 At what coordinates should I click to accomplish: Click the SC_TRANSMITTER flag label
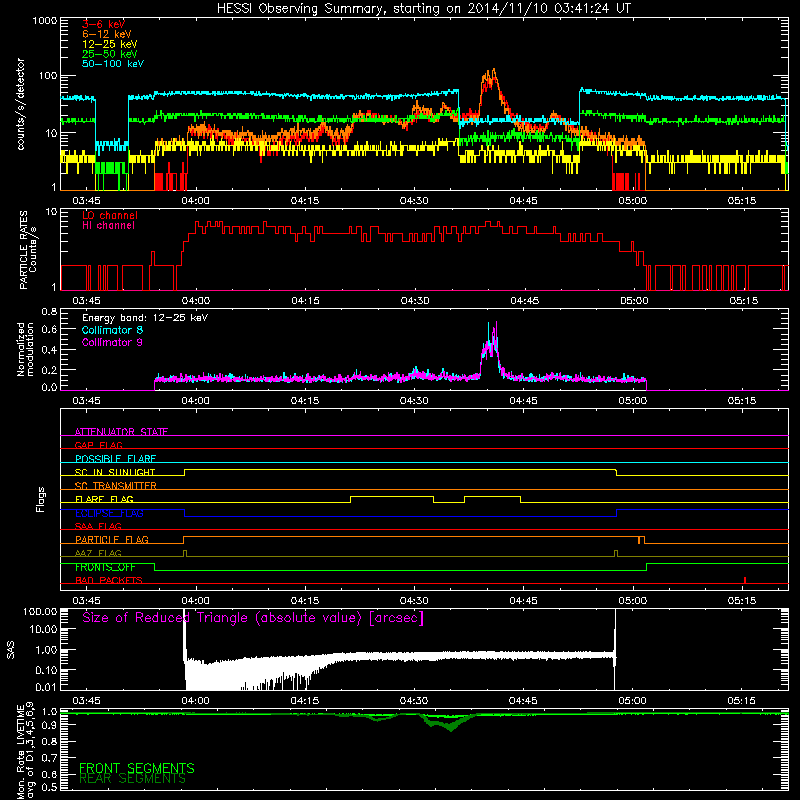116,485
